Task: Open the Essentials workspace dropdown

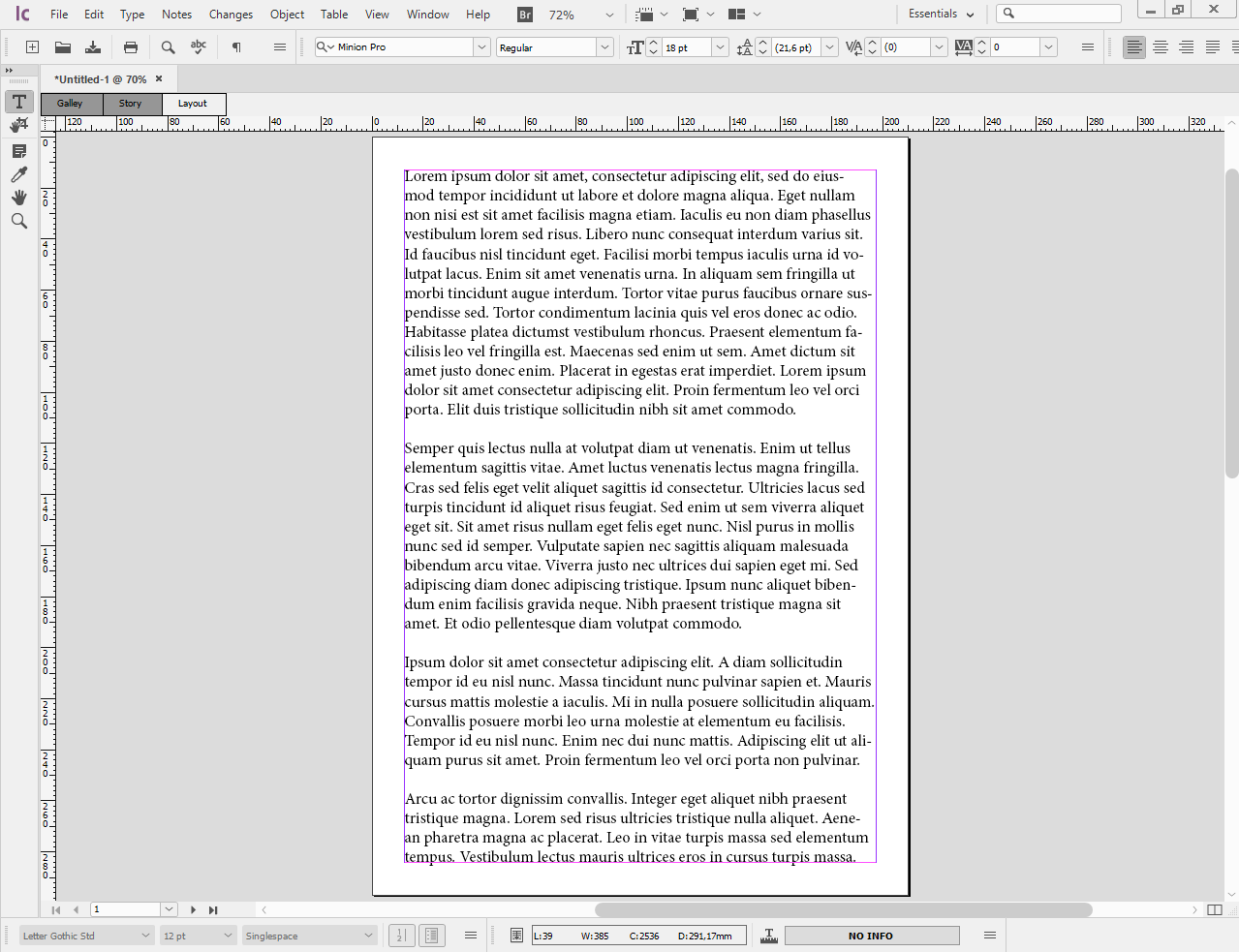Action: pos(938,14)
